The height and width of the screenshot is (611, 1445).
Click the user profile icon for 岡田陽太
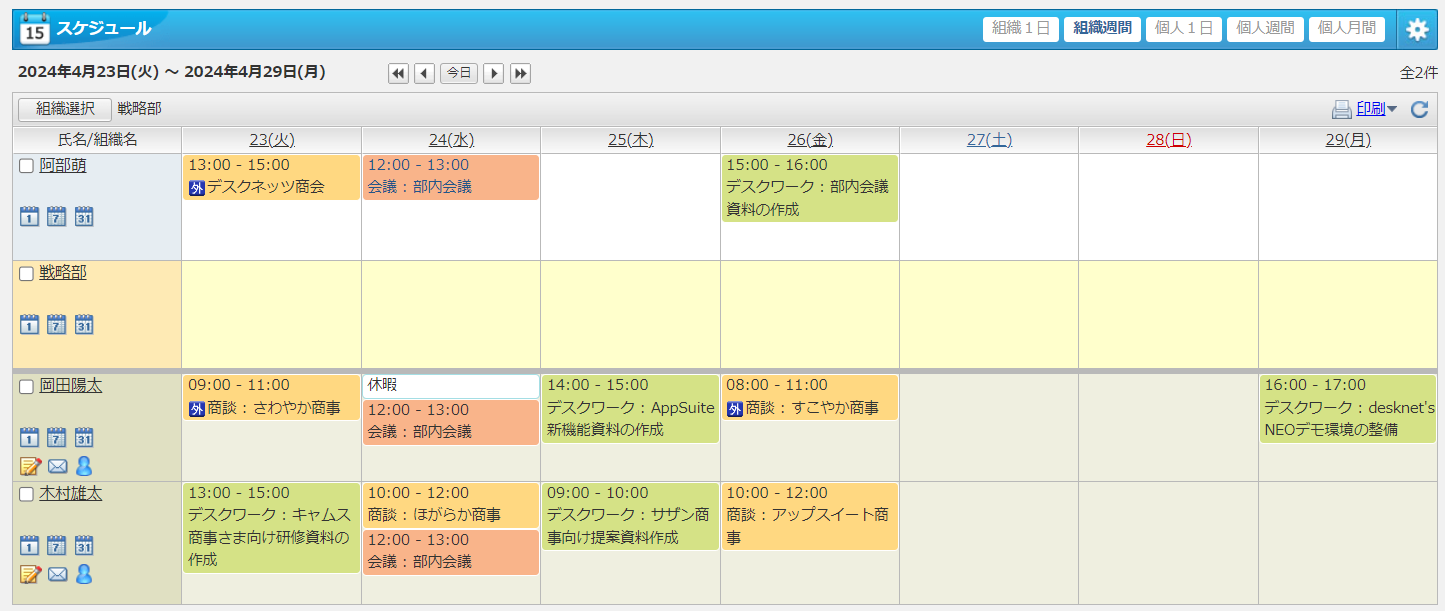[x=84, y=466]
